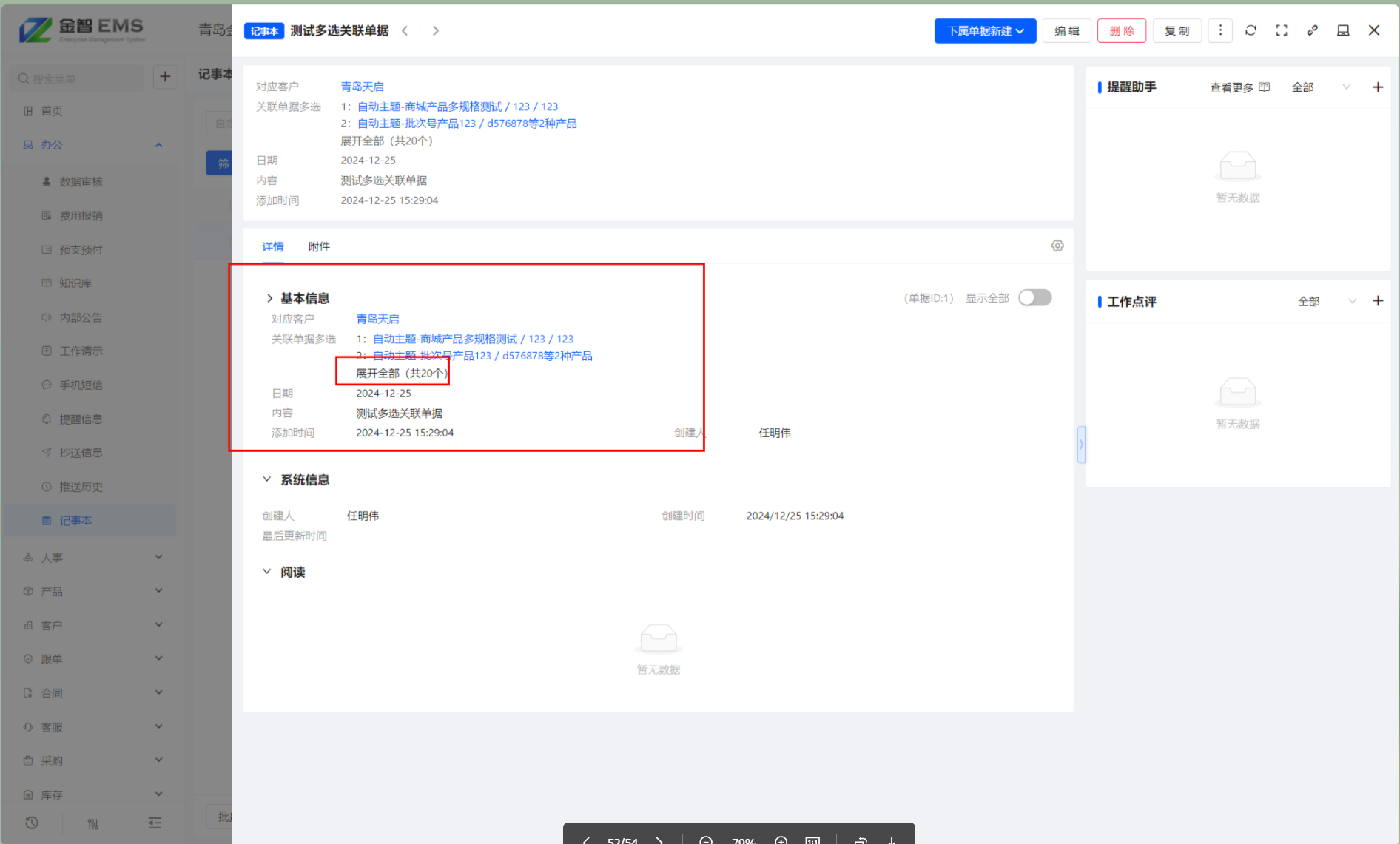Switch to the 附件 tab
This screenshot has width=1400, height=844.
click(319, 246)
